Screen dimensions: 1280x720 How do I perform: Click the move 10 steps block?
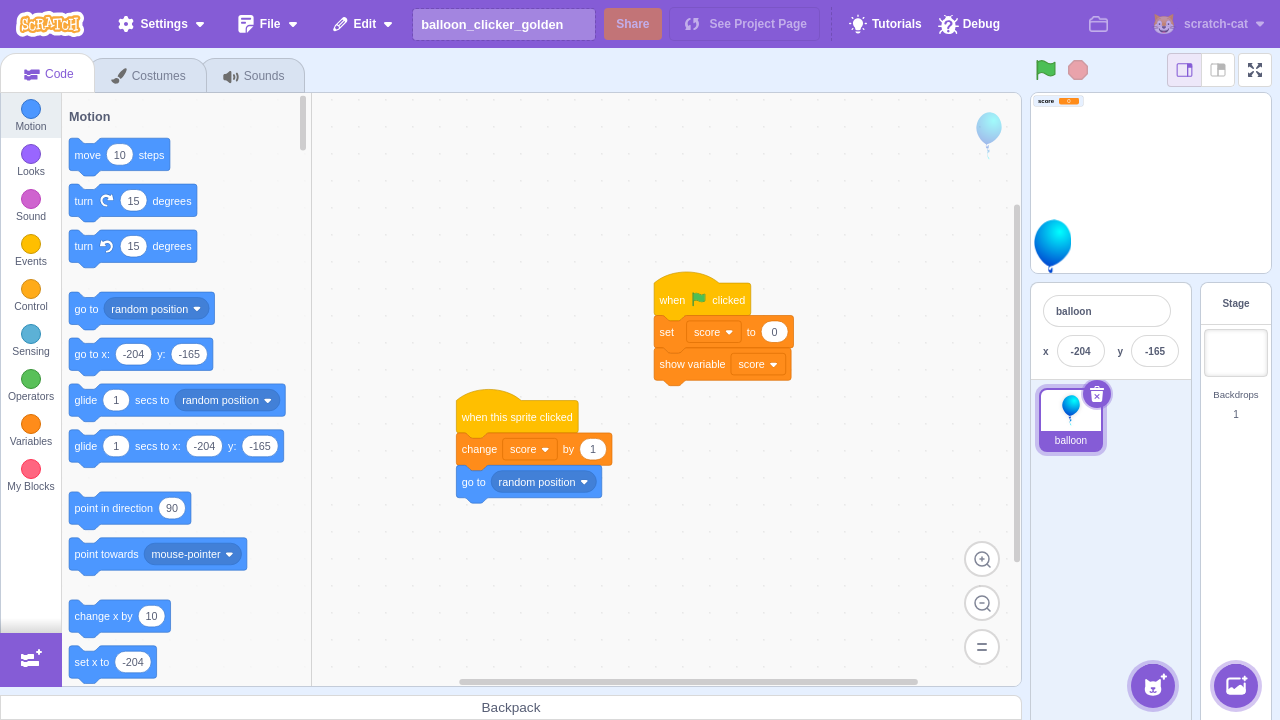pyautogui.click(x=119, y=155)
